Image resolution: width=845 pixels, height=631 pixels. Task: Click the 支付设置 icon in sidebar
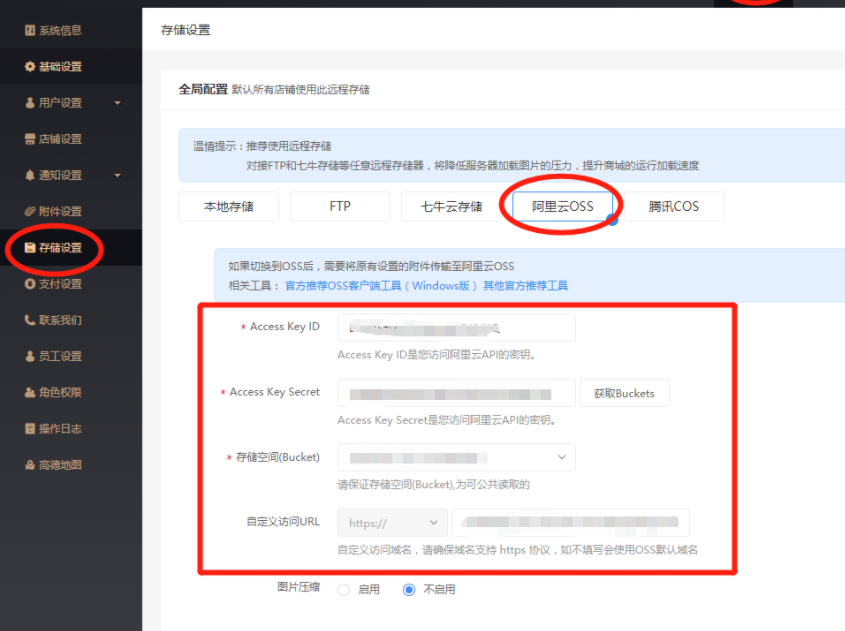[30, 284]
